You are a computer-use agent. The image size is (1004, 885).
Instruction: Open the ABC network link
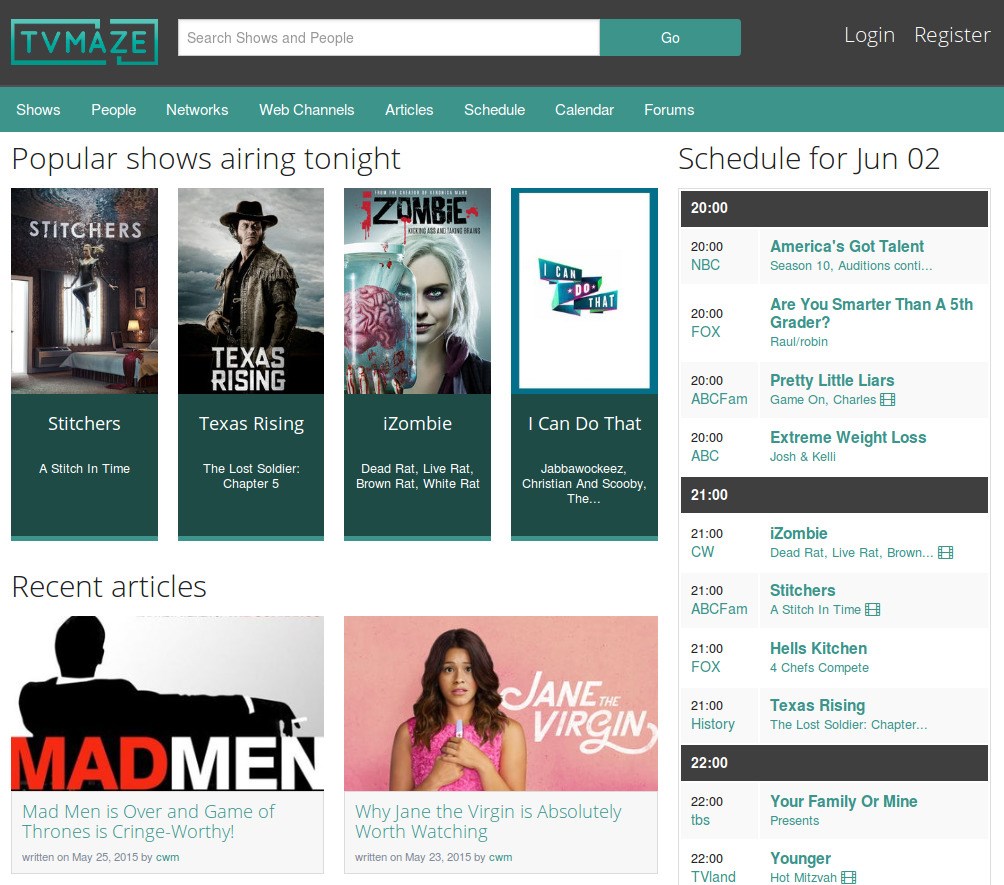coord(705,456)
